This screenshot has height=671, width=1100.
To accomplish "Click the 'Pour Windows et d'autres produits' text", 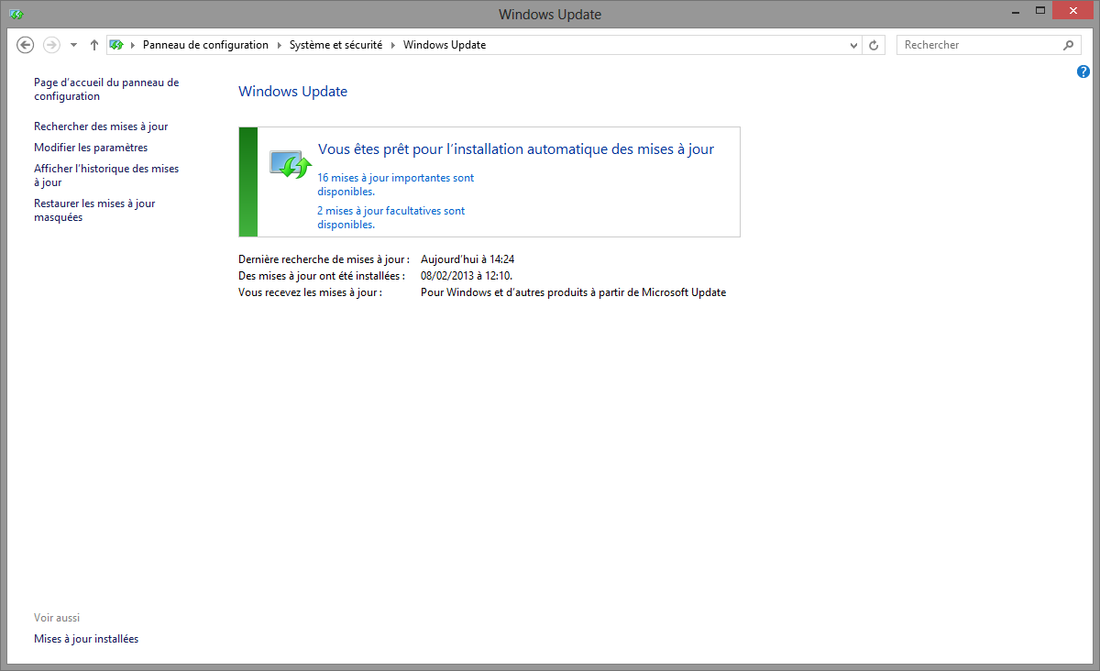I will 573,292.
